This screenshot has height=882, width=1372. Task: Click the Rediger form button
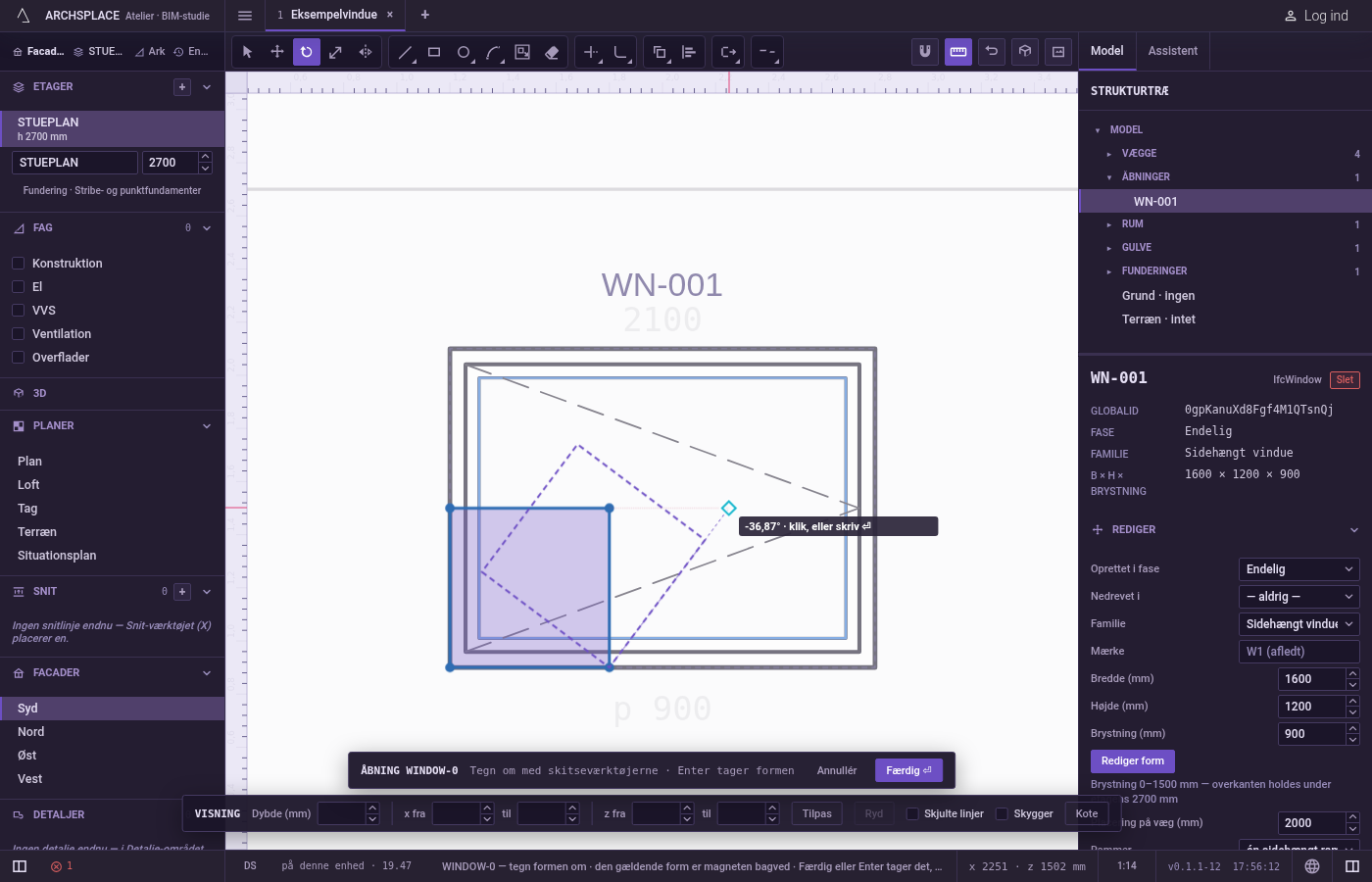(1133, 761)
